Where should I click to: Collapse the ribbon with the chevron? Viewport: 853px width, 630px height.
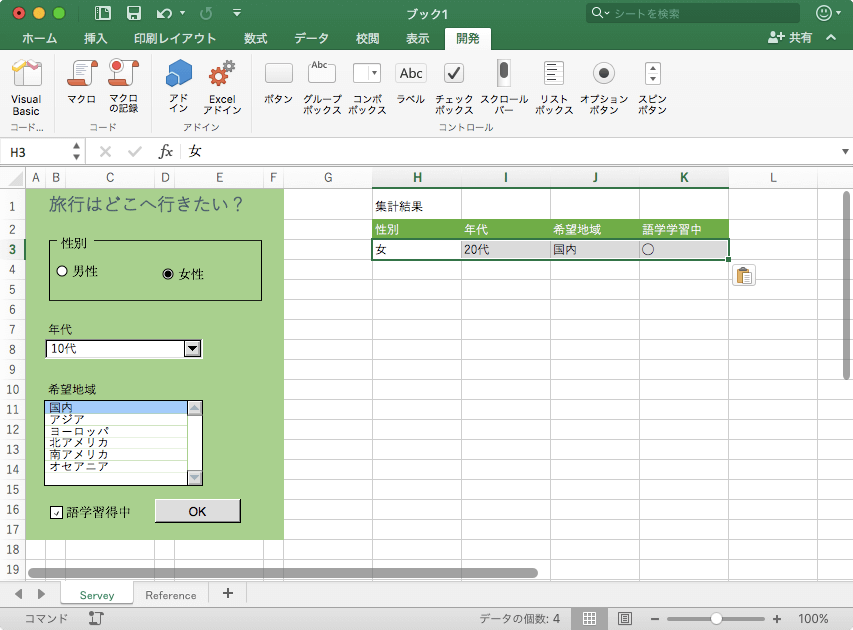coord(831,38)
